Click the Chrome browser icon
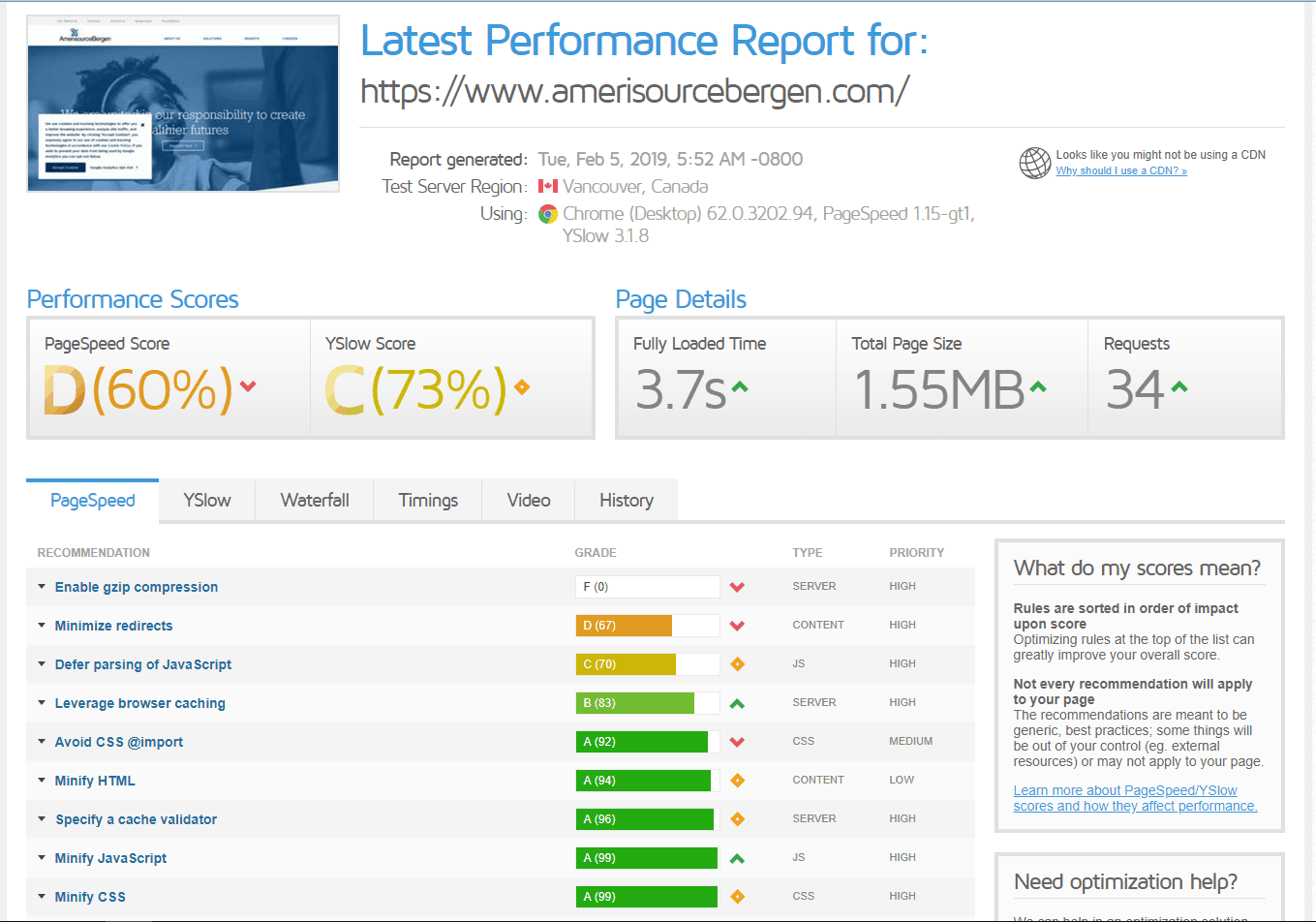Screen dimensions: 1316x922 click(x=548, y=214)
